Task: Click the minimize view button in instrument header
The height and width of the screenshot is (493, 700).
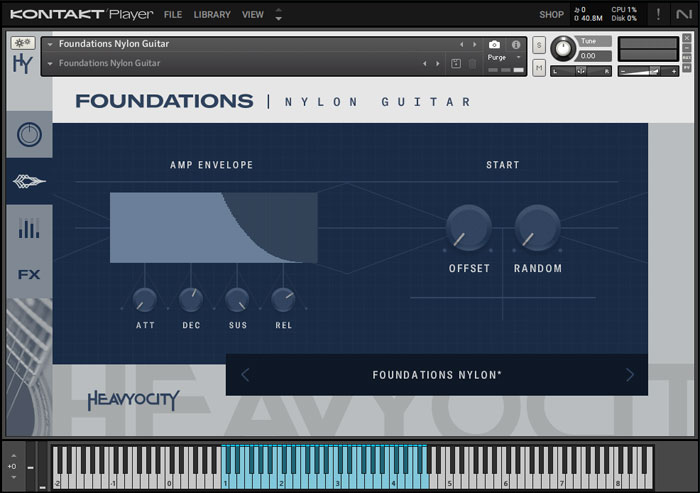Action: pyautogui.click(x=687, y=48)
